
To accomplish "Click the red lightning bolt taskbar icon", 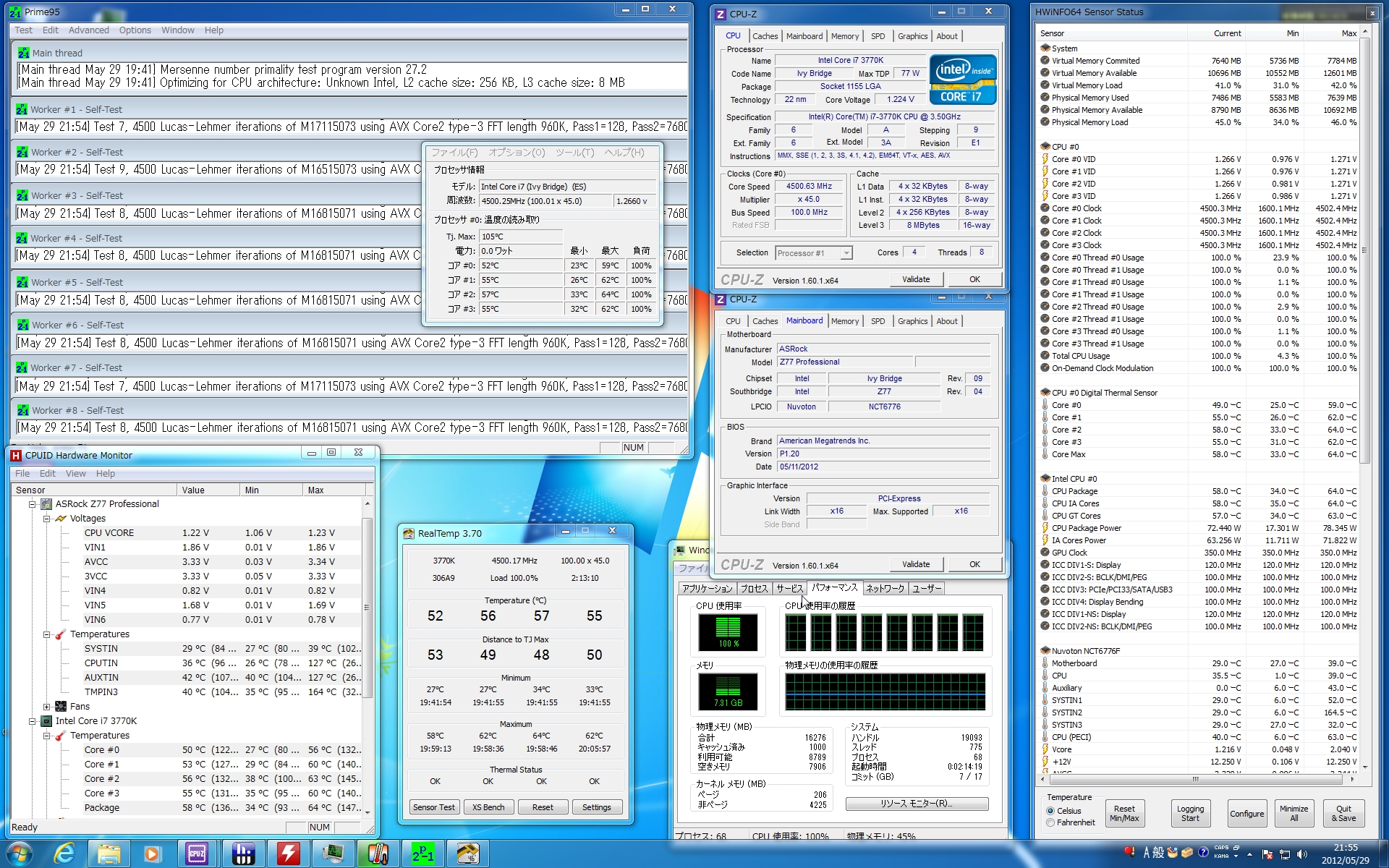I will [x=288, y=854].
